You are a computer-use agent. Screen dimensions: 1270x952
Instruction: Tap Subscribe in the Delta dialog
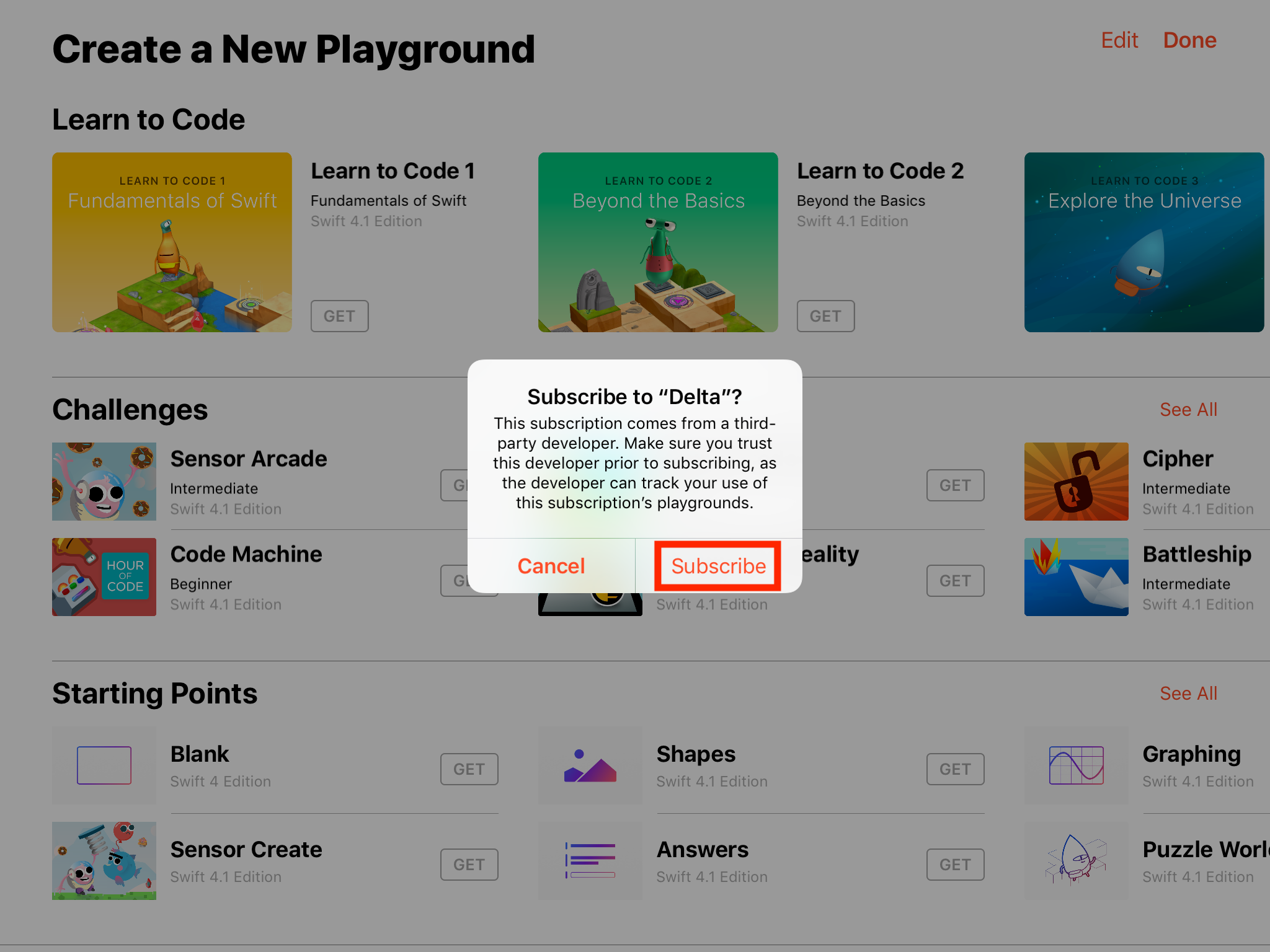coord(718,566)
